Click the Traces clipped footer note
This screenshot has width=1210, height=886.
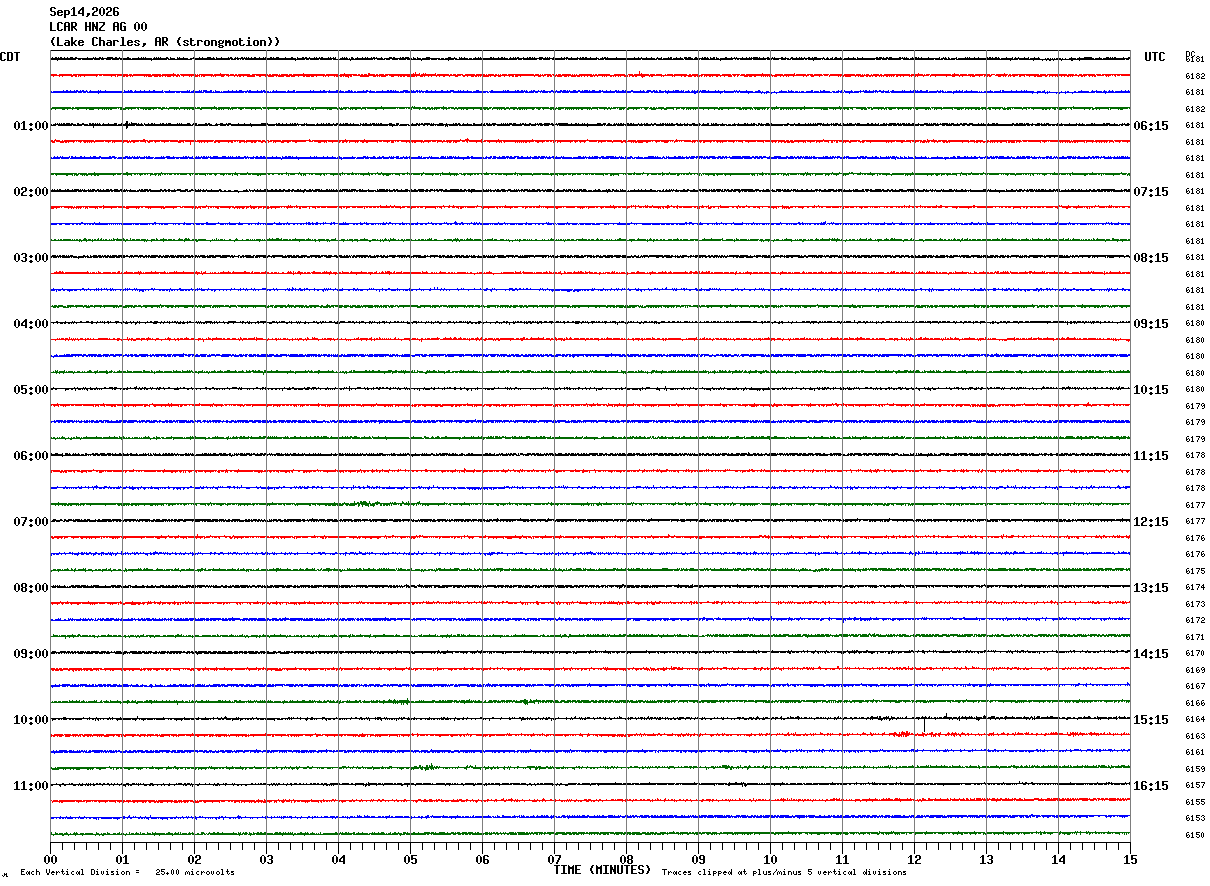point(784,873)
